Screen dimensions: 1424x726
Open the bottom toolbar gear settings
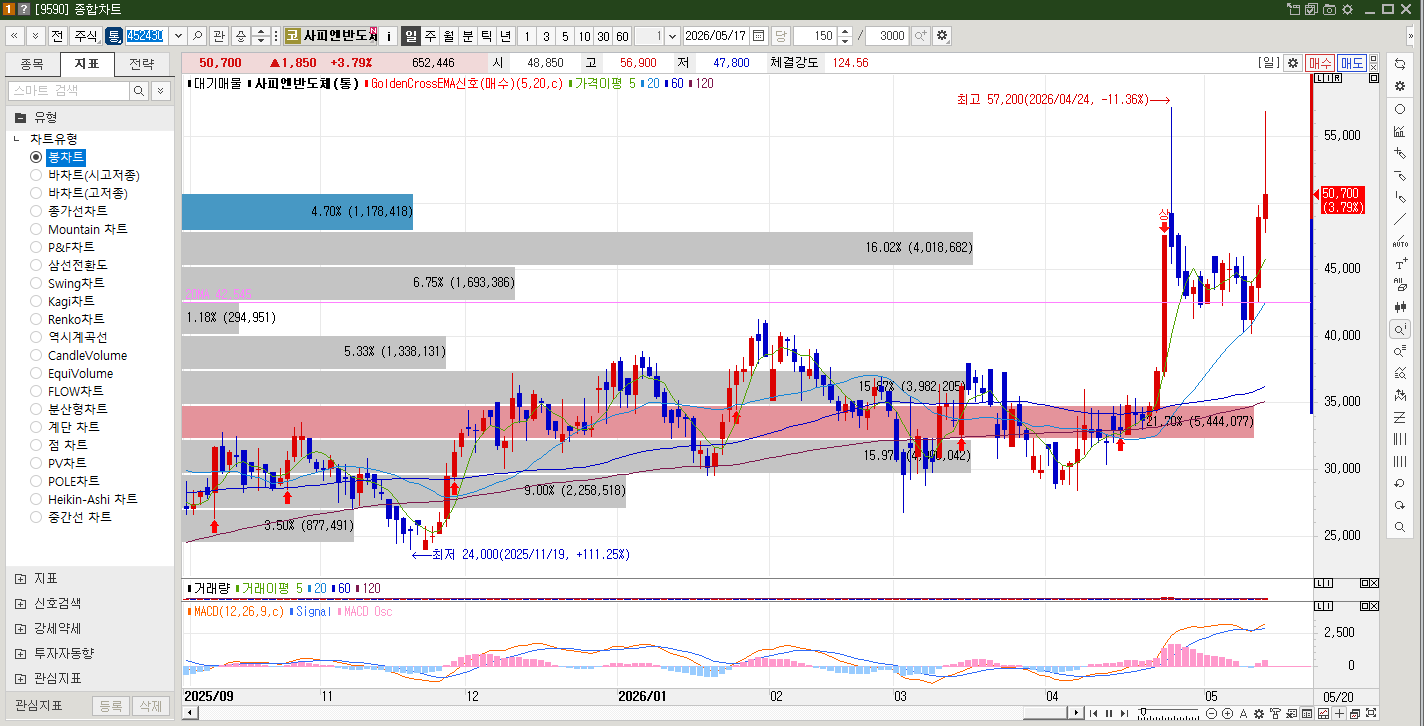[x=1259, y=713]
